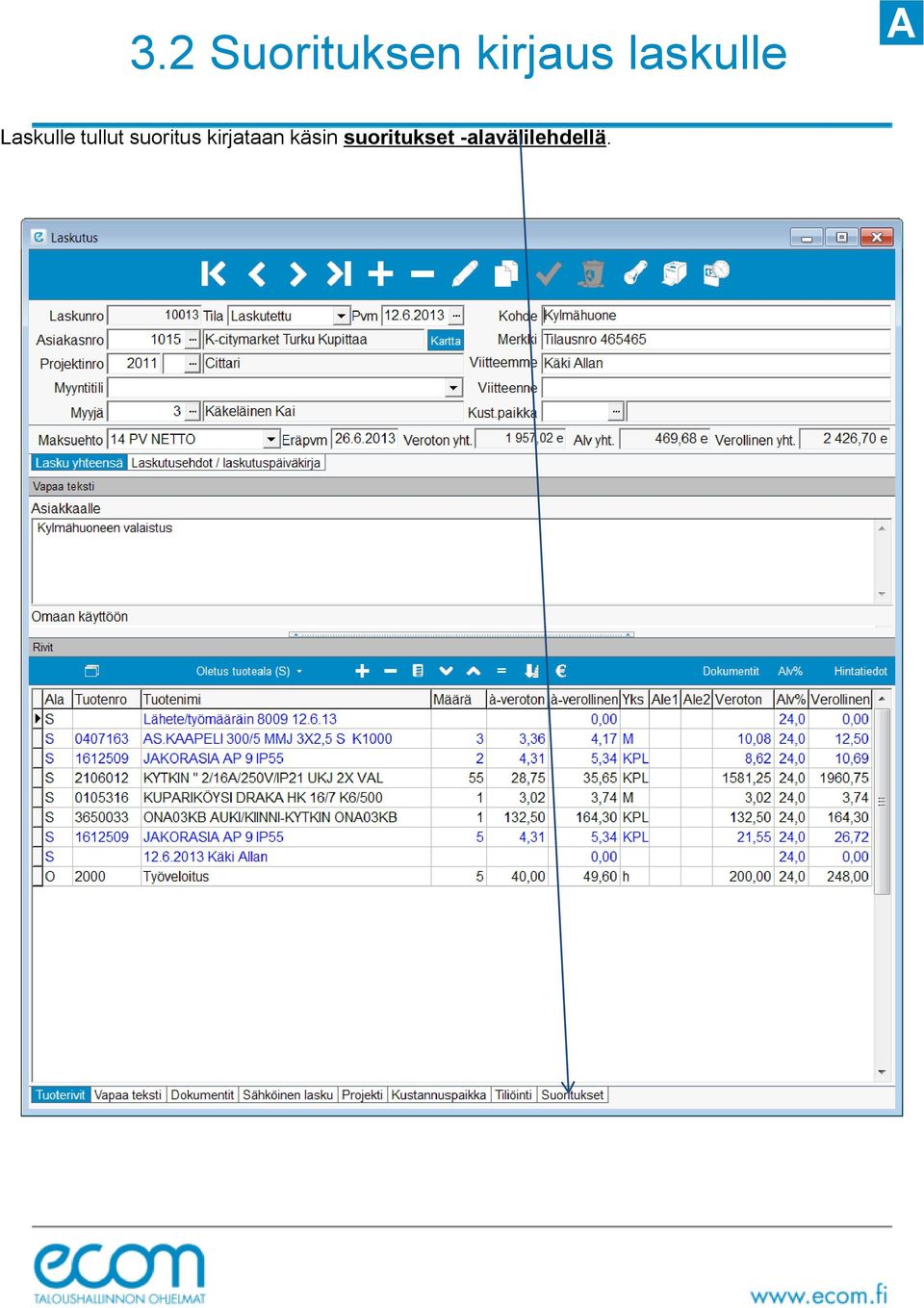Click the Dokumentit button in Rivit toolbar
This screenshot has width=924, height=1308.
pyautogui.click(x=731, y=672)
